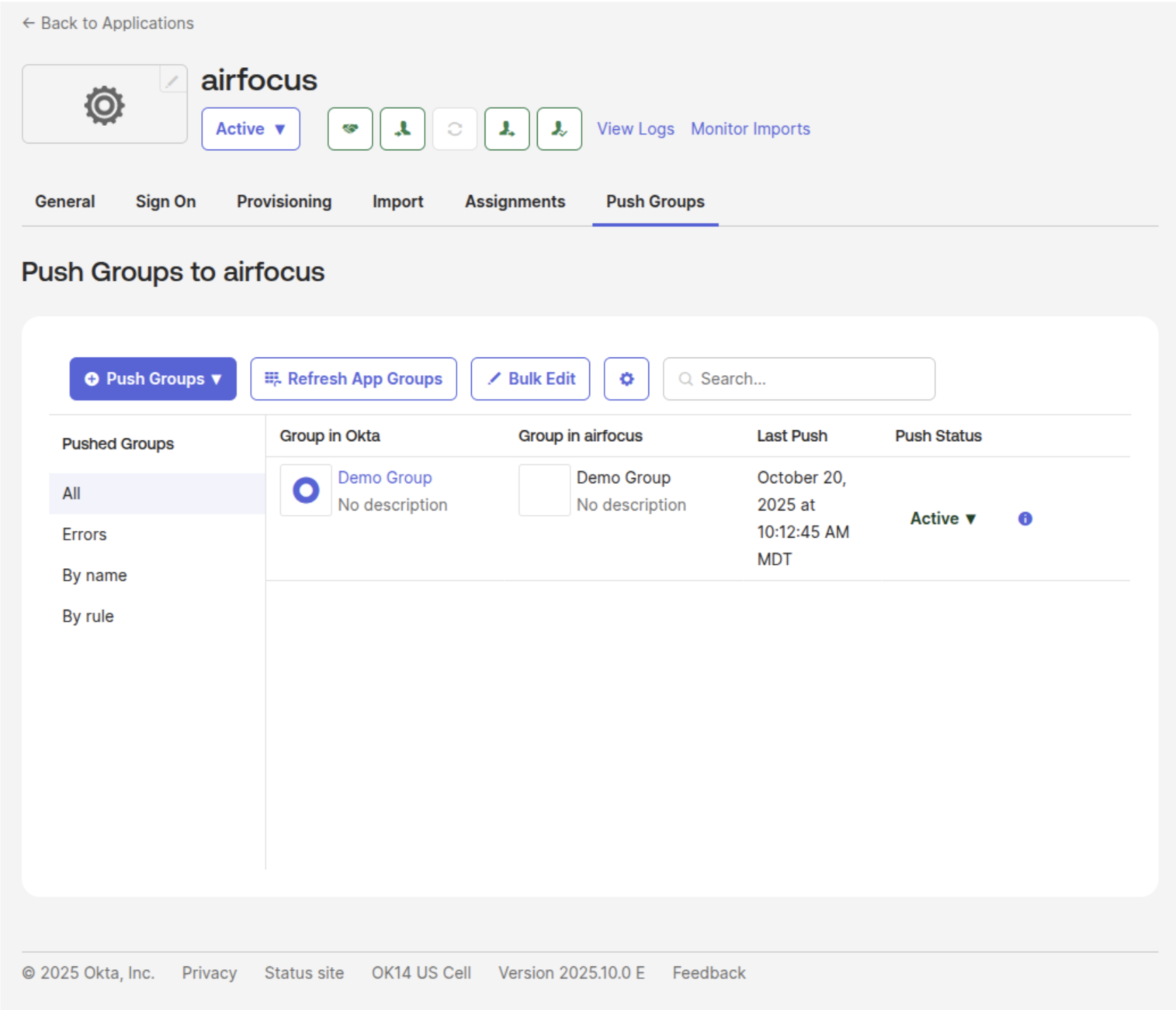The image size is (1176, 1010).
Task: Click the airfocus gear logo image
Action: point(104,105)
